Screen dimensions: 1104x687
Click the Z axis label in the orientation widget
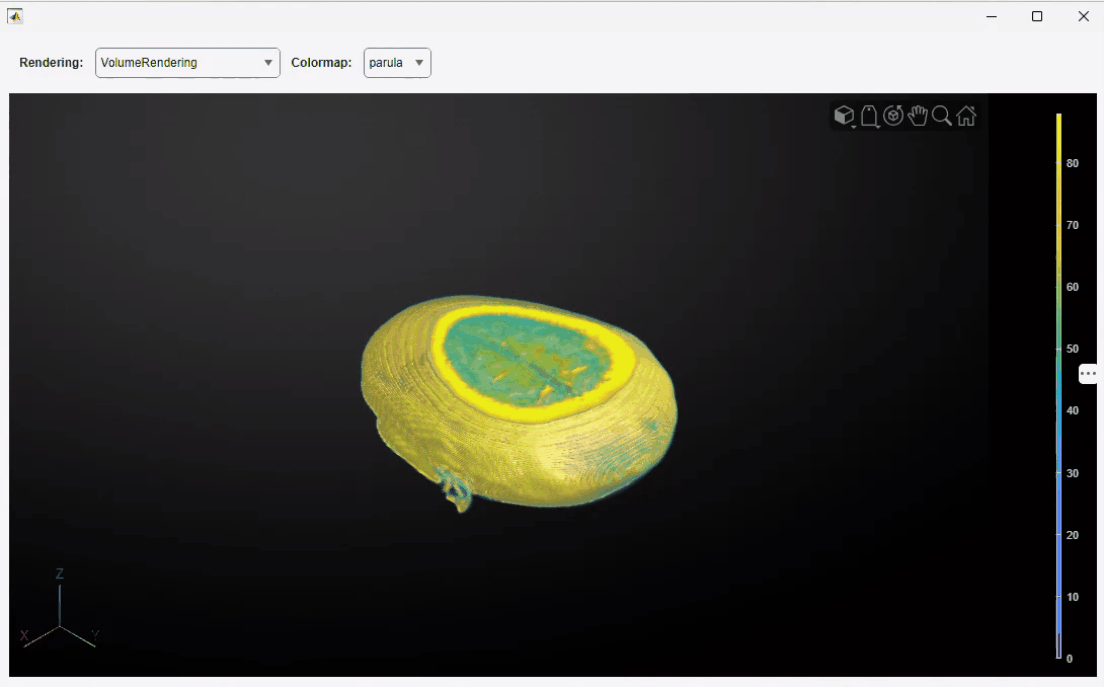[60, 574]
